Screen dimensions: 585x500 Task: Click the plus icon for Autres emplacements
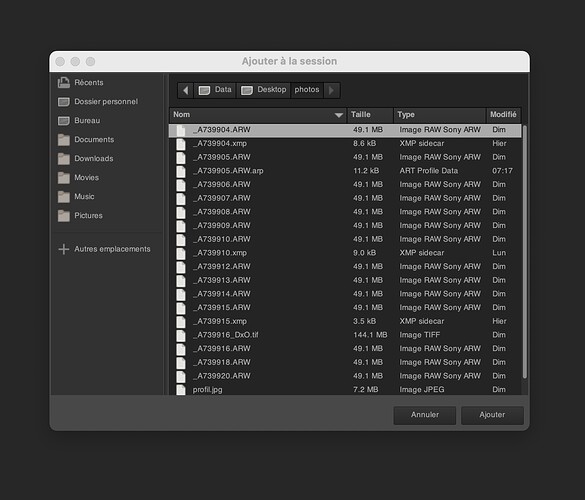64,249
